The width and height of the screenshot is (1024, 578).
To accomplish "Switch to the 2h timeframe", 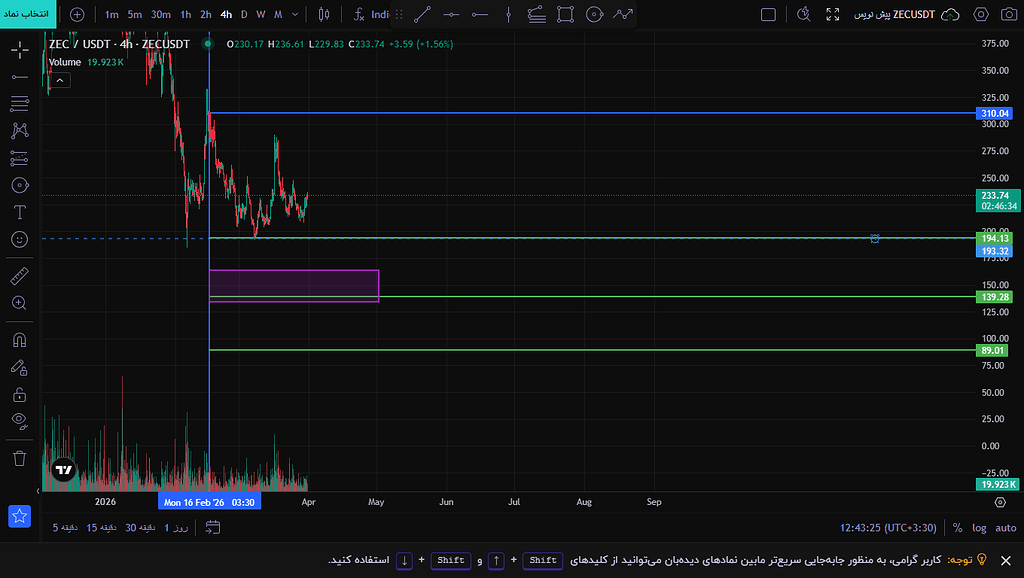I will click(x=206, y=14).
